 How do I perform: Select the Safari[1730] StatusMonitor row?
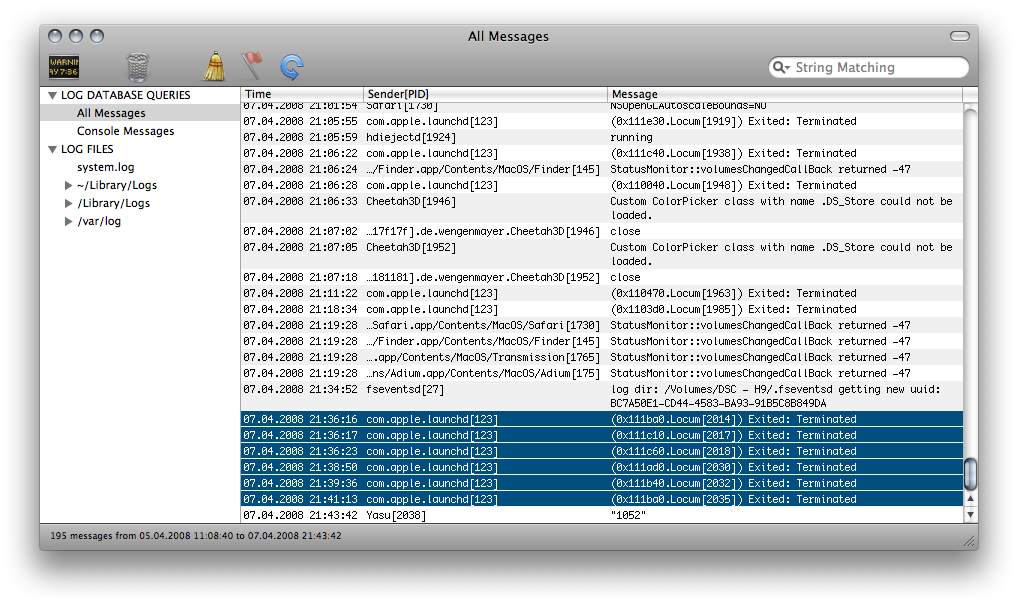[602, 325]
